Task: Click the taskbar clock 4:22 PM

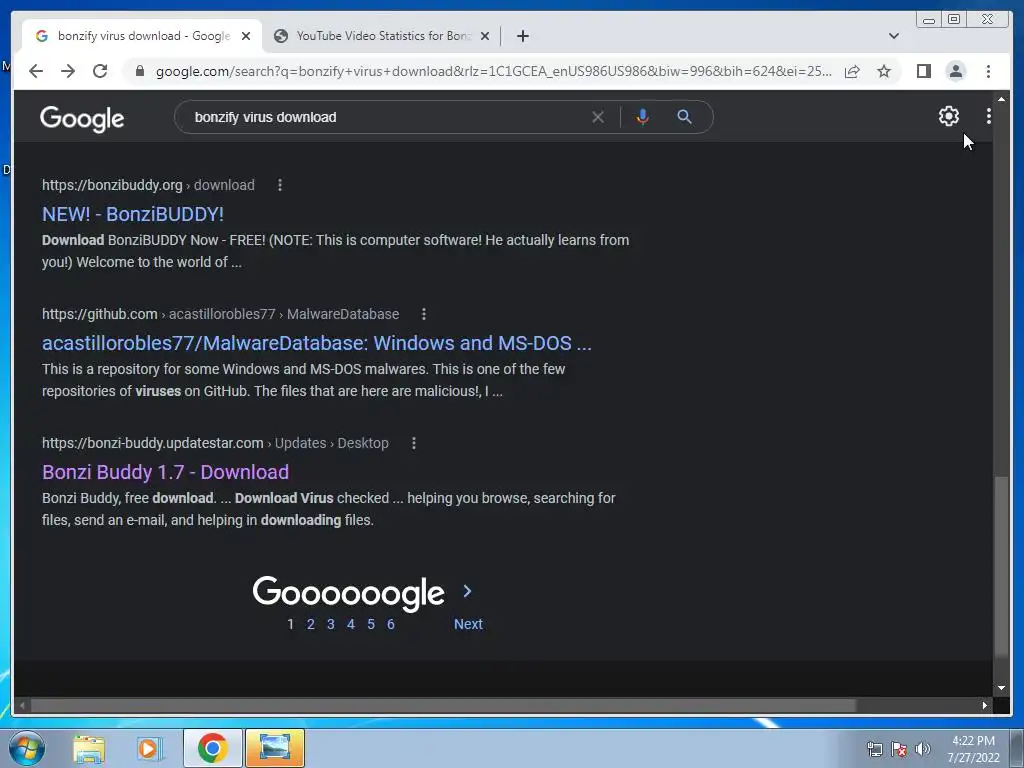Action: (x=973, y=741)
